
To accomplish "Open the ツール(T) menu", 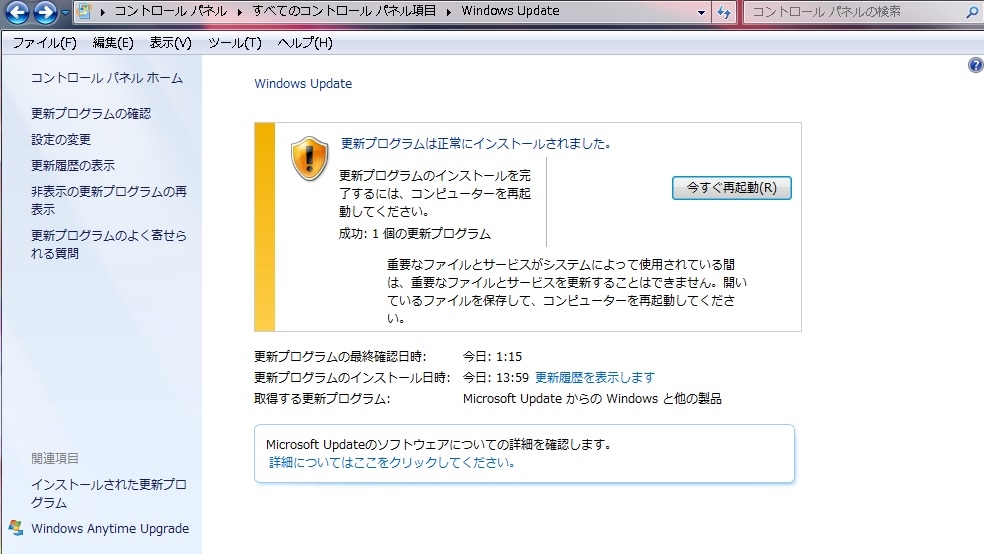I will point(235,43).
